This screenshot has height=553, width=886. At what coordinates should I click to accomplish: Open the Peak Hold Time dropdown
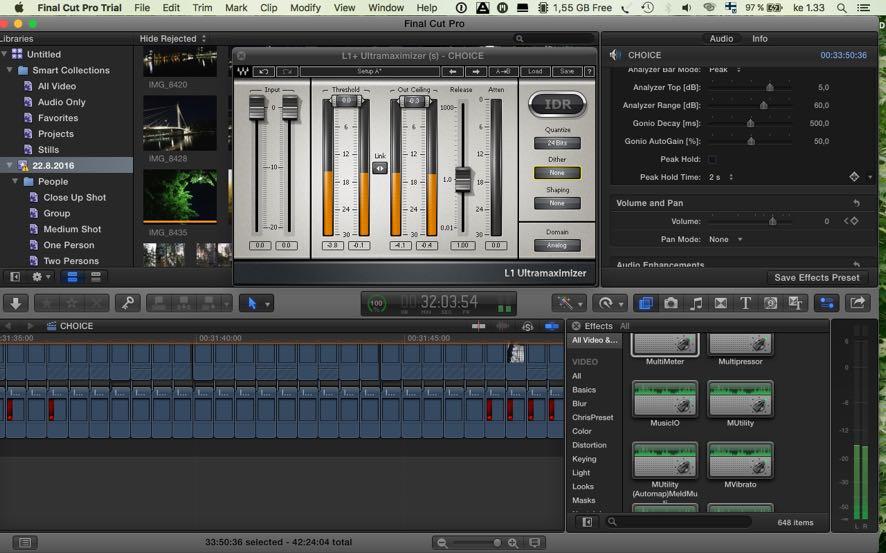721,177
